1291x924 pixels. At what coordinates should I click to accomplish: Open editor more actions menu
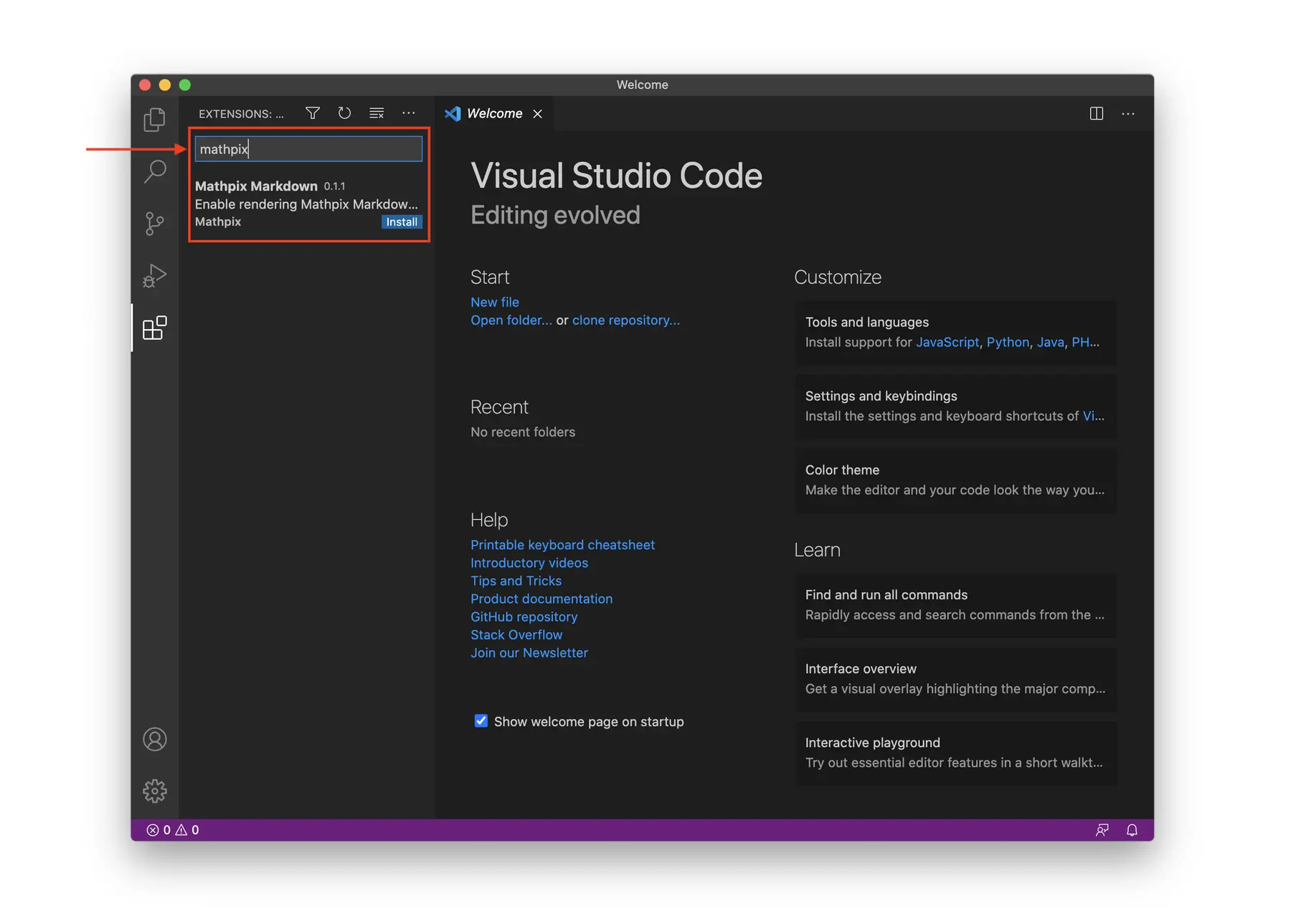pyautogui.click(x=1128, y=113)
